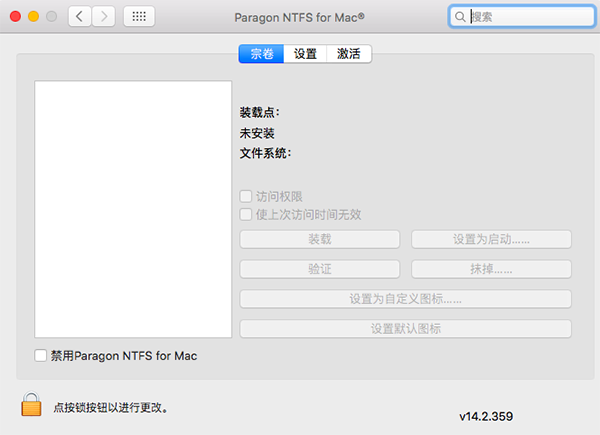Click the 装载点 label
Screen dimensions: 600x435
click(259, 112)
